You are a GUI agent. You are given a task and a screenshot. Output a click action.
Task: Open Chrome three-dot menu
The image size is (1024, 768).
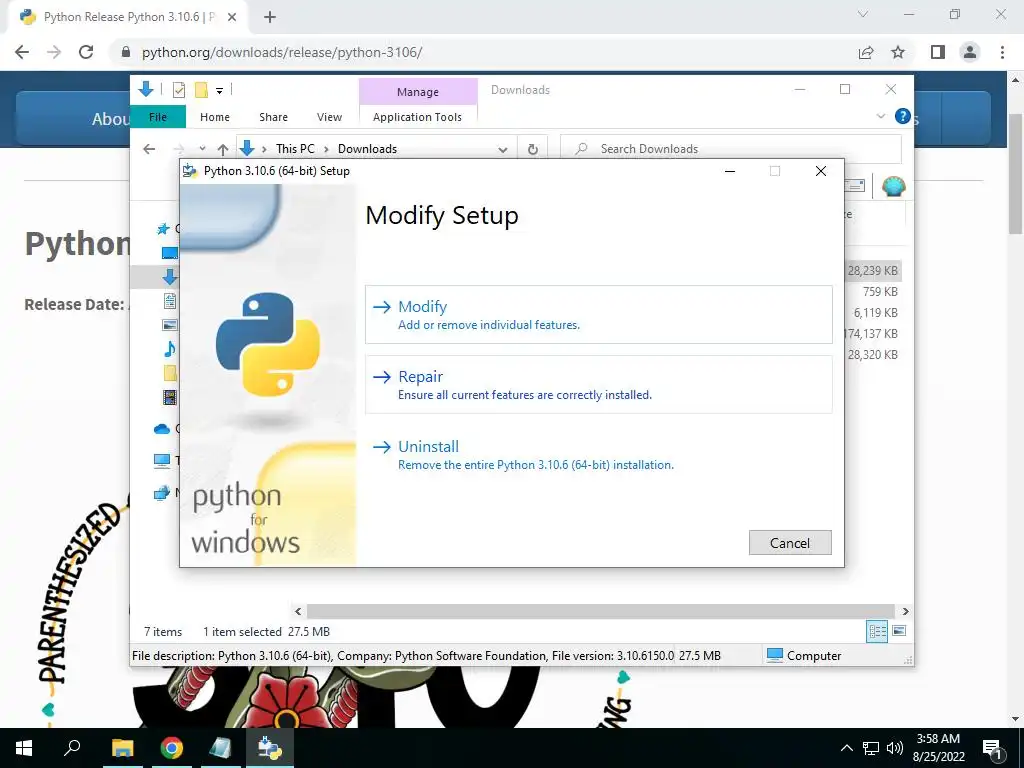pyautogui.click(x=1002, y=52)
